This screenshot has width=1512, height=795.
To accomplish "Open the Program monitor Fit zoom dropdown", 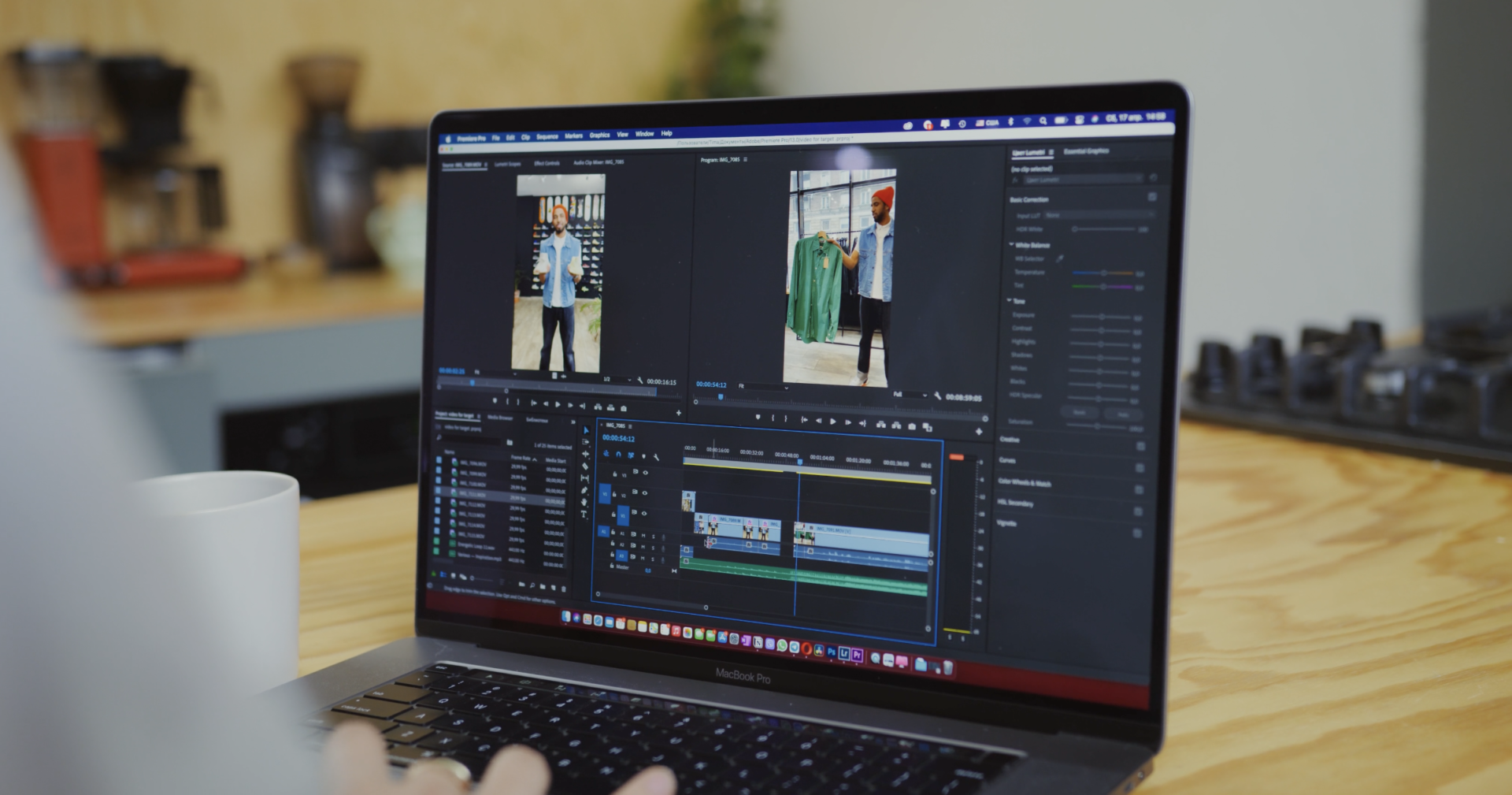I will (x=762, y=387).
